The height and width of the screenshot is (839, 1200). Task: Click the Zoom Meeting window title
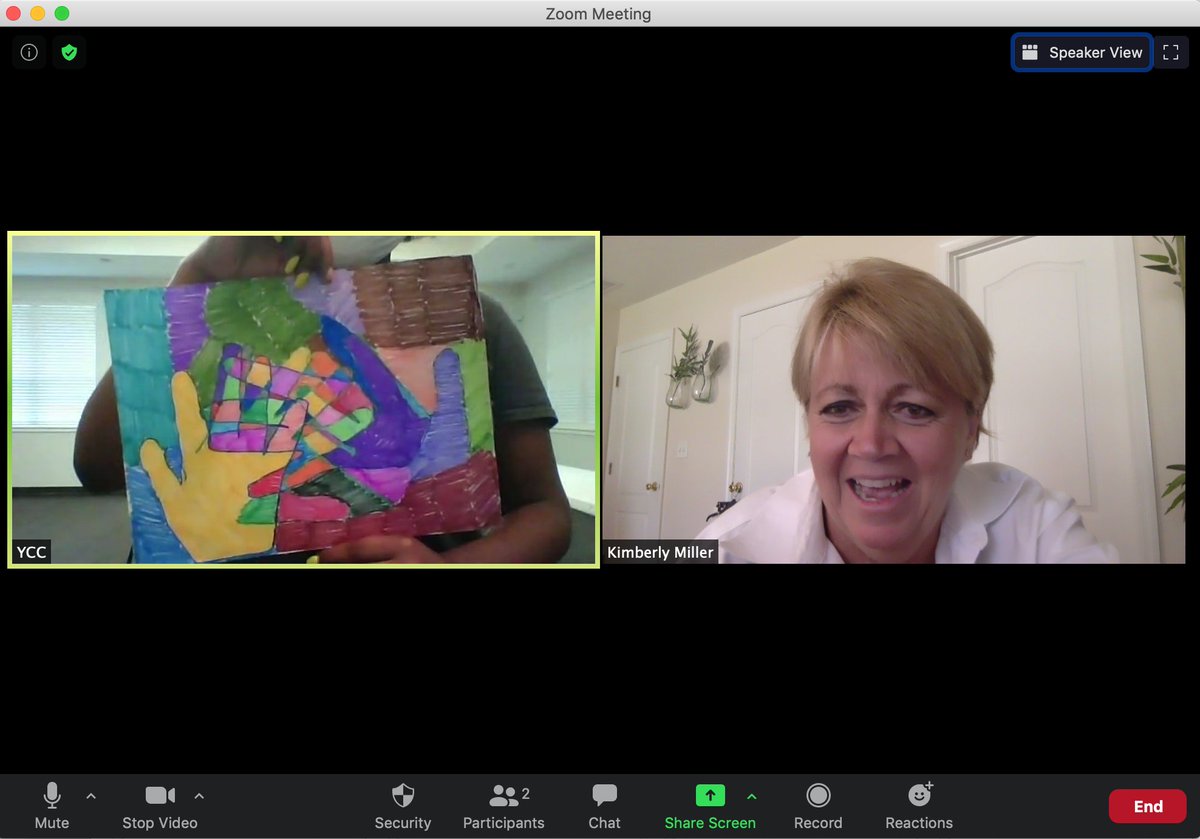pyautogui.click(x=598, y=14)
